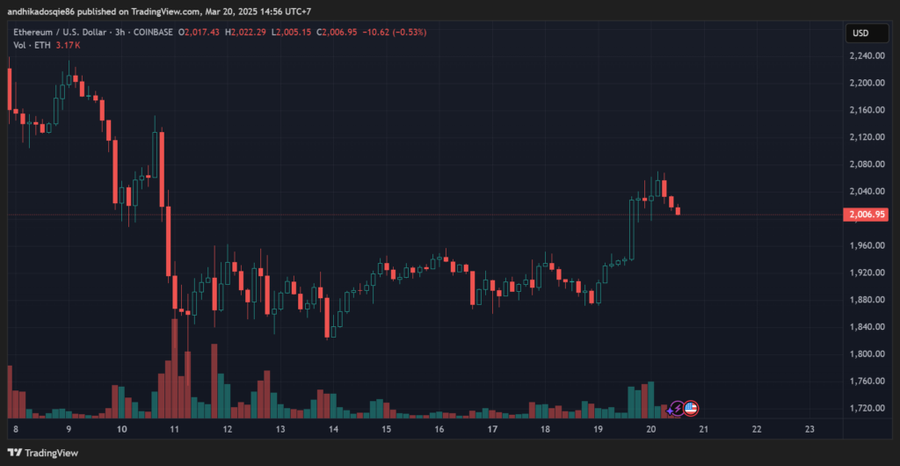Click the open value O2,017.43
The image size is (900, 466).
199,33
